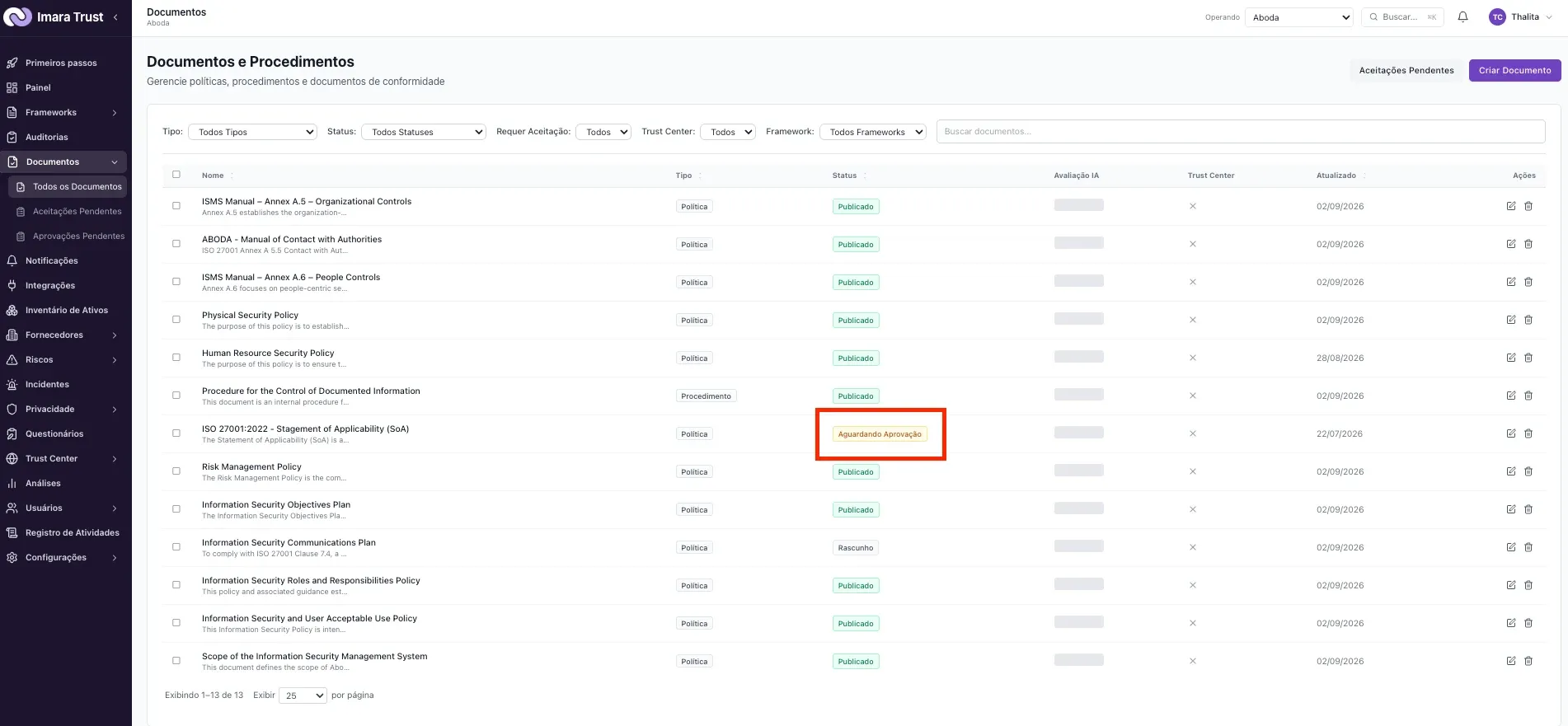The image size is (1568, 726).
Task: Open the Physical Security Policy document
Action: coord(250,315)
